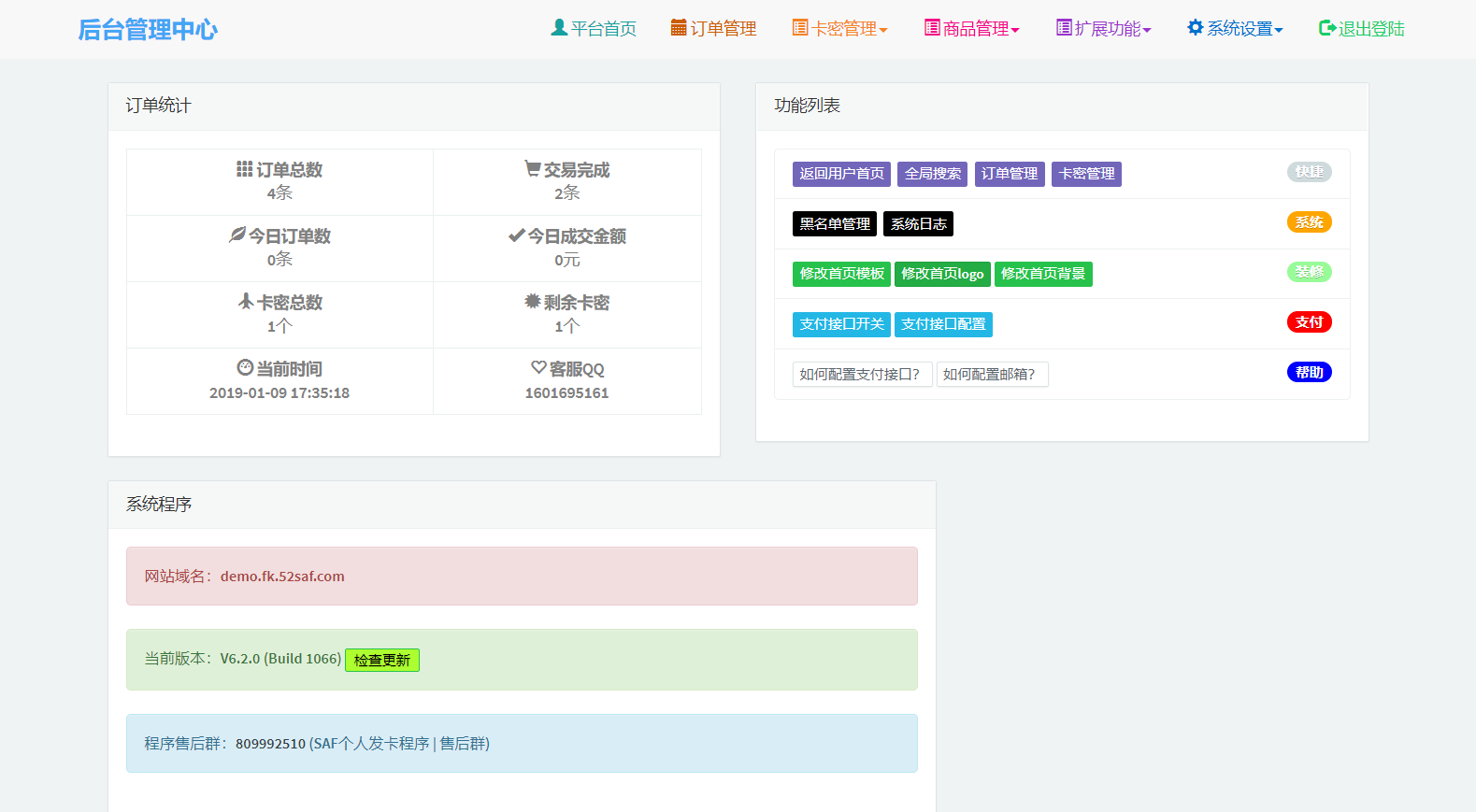Open 支付接口开关 button
This screenshot has width=1476, height=812.
841,324
